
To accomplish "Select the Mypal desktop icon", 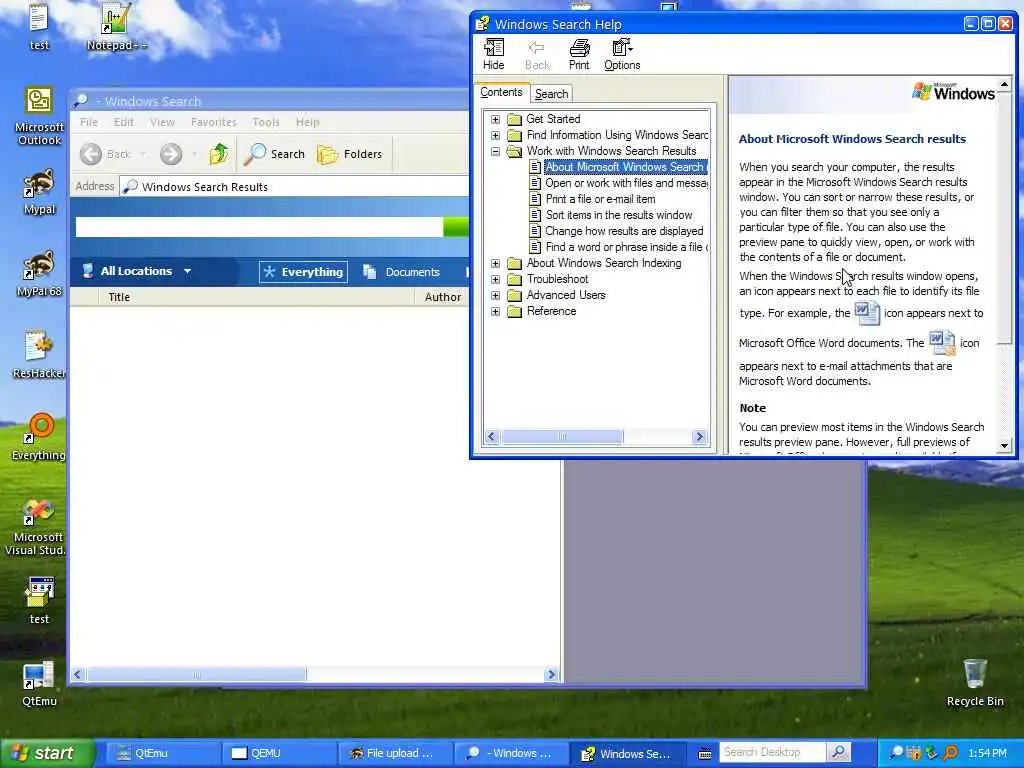I will (x=39, y=192).
